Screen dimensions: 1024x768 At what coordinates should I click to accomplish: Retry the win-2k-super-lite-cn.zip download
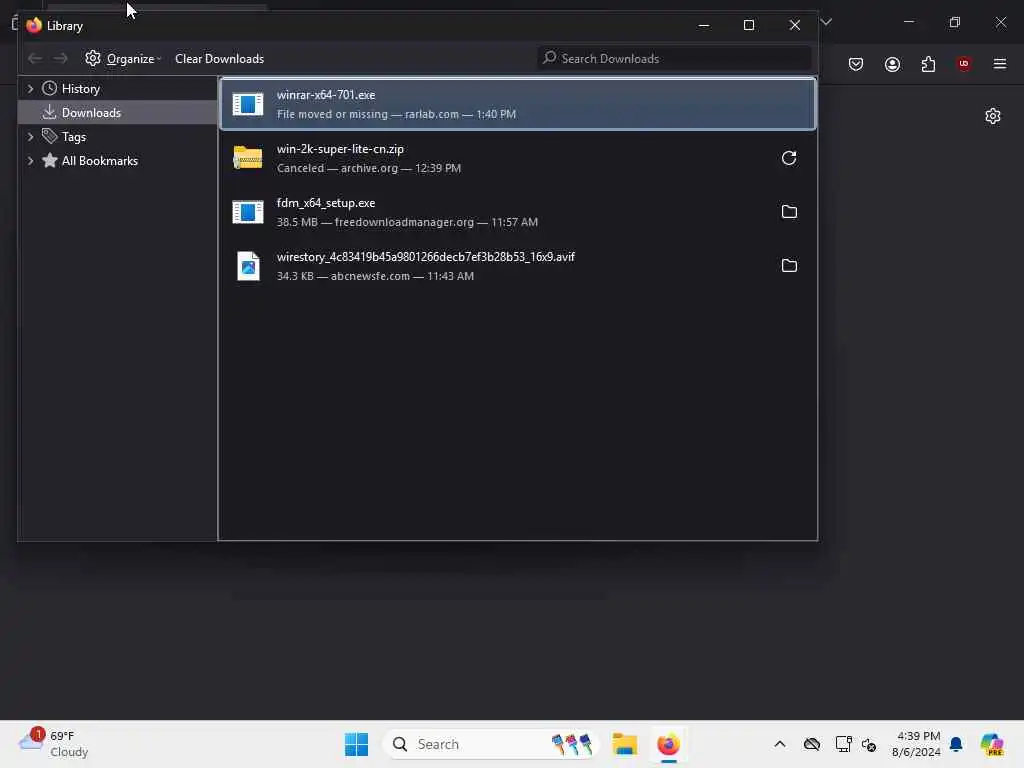(x=789, y=158)
